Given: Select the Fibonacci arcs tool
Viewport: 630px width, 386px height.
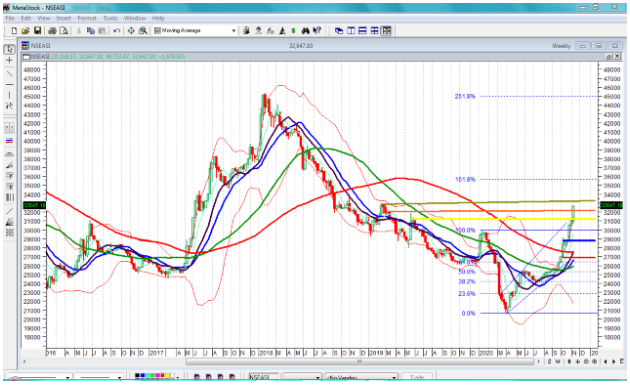Looking at the screenshot, I should coord(9,154).
